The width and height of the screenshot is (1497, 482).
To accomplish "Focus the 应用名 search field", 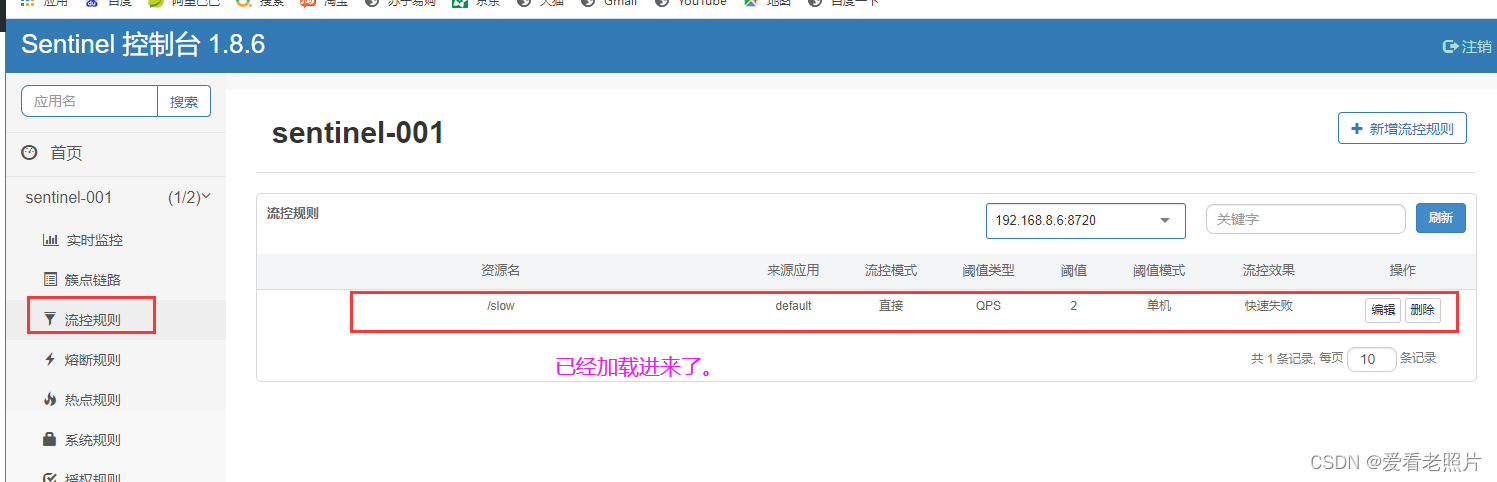I will (90, 101).
